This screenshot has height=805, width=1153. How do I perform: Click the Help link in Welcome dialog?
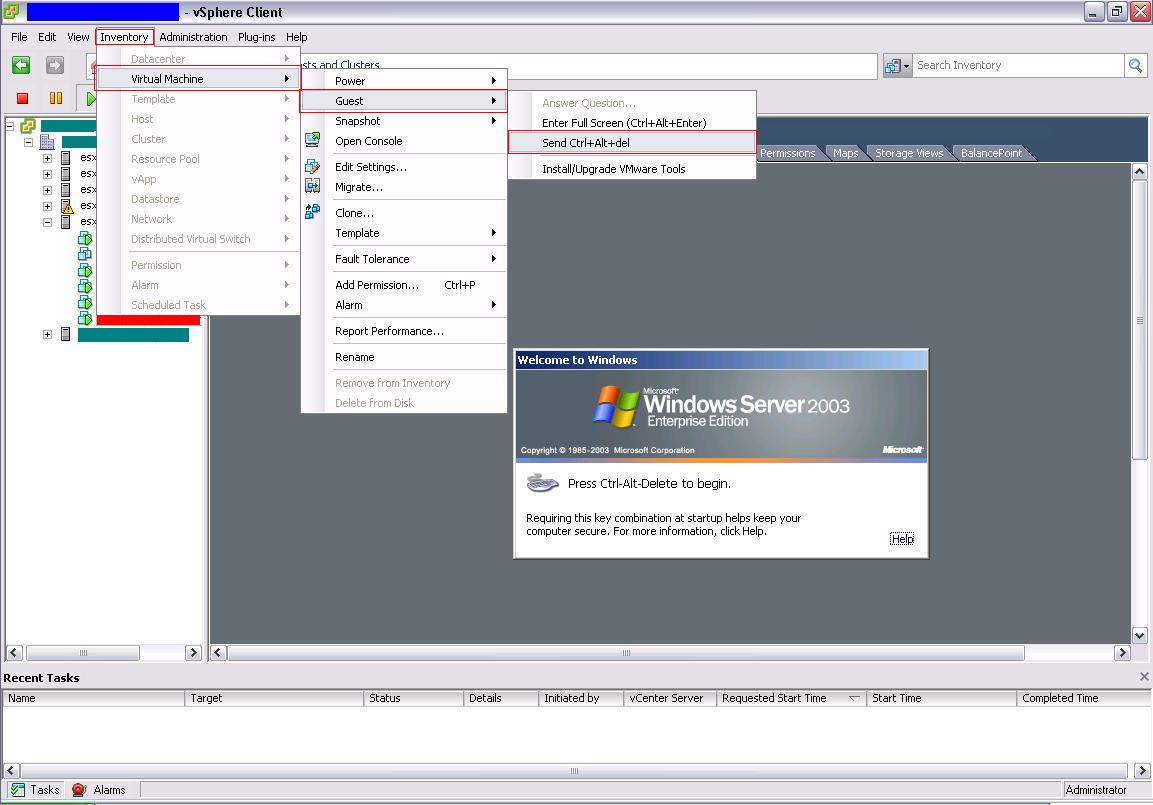click(x=902, y=538)
